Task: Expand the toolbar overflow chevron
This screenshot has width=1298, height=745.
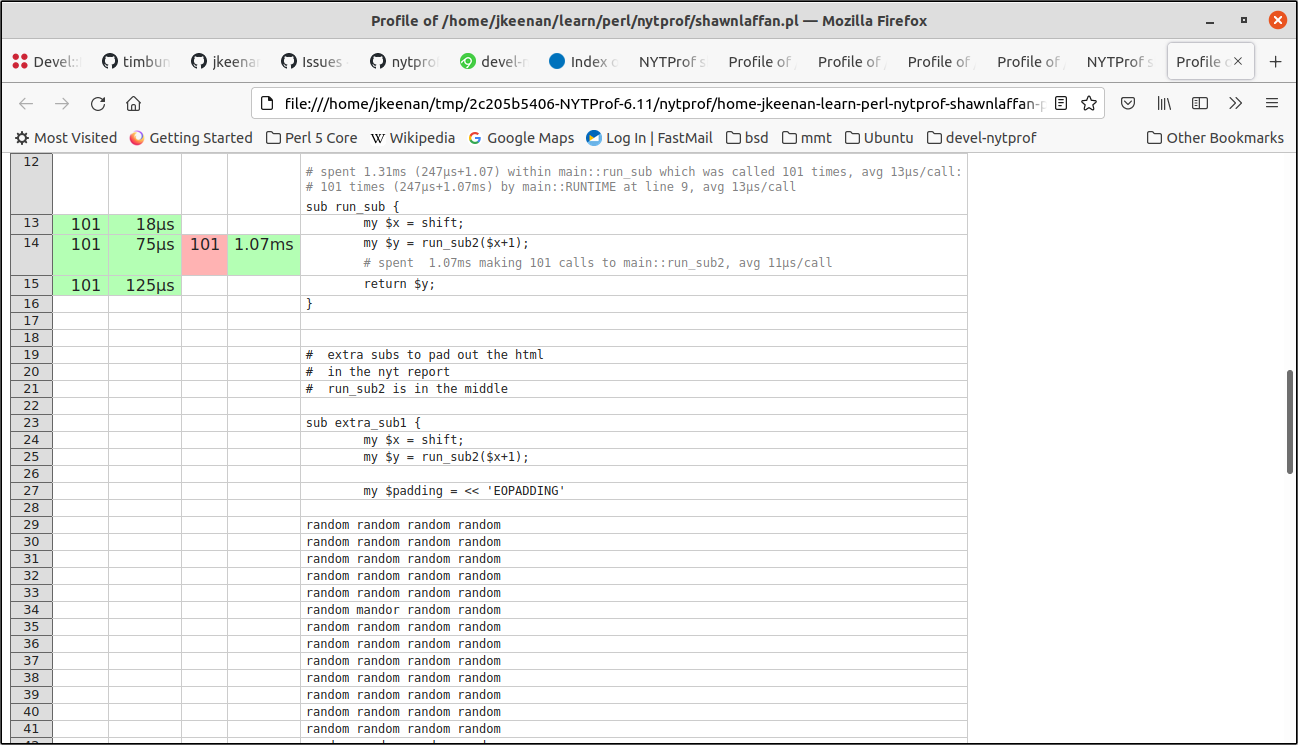Action: 1236,103
